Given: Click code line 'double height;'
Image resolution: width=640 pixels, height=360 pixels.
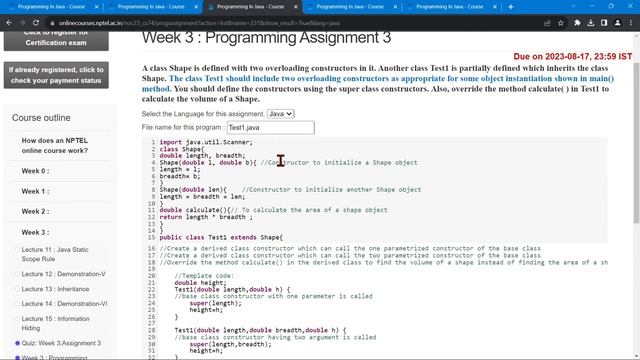Looking at the screenshot, I should (x=200, y=282).
